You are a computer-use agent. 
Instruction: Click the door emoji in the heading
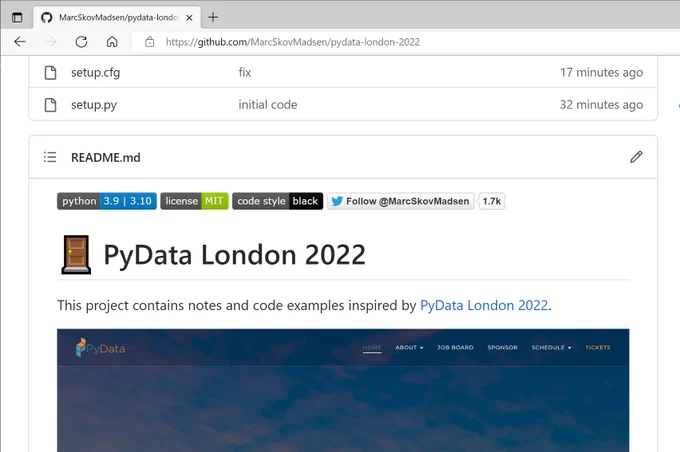tap(76, 255)
